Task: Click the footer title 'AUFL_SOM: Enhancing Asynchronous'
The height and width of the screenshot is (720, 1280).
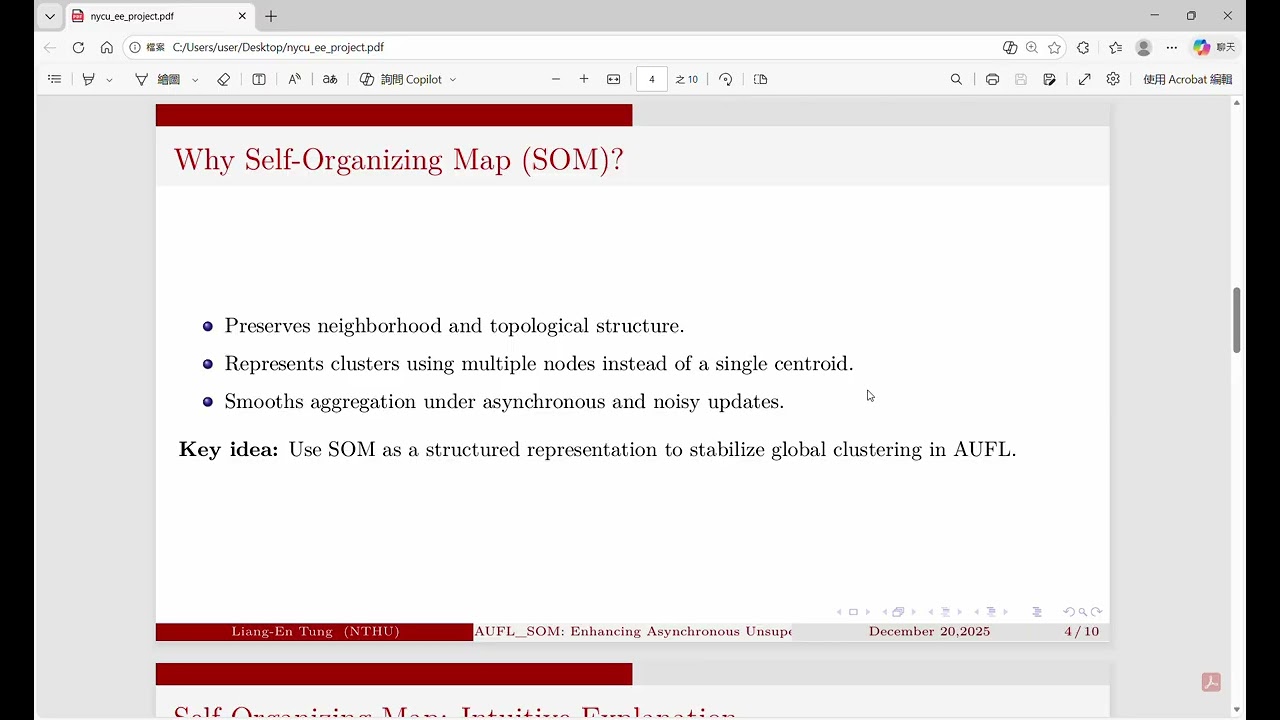Action: click(x=633, y=632)
